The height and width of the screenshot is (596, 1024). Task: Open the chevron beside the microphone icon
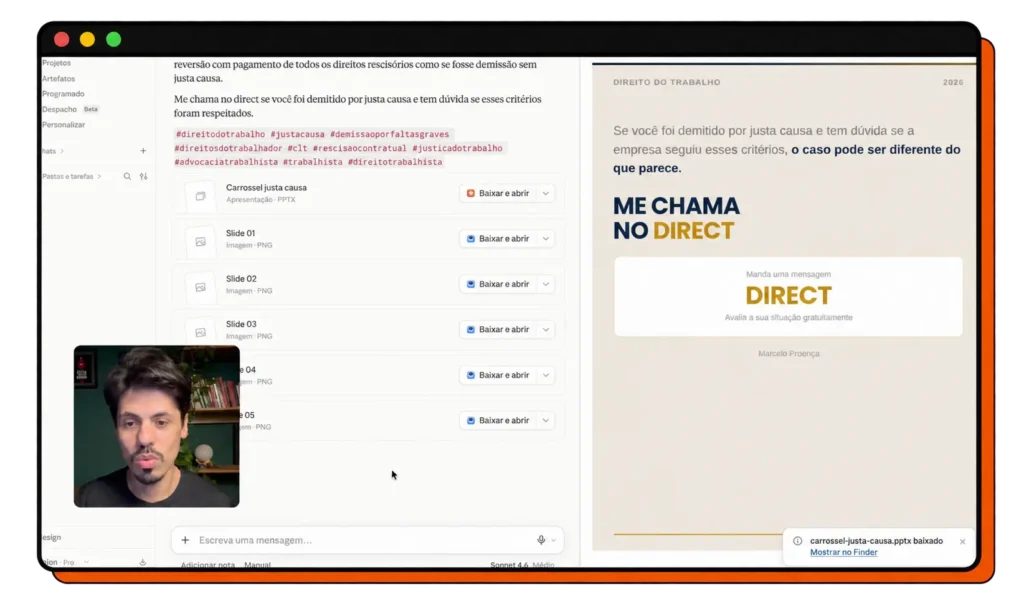(554, 541)
